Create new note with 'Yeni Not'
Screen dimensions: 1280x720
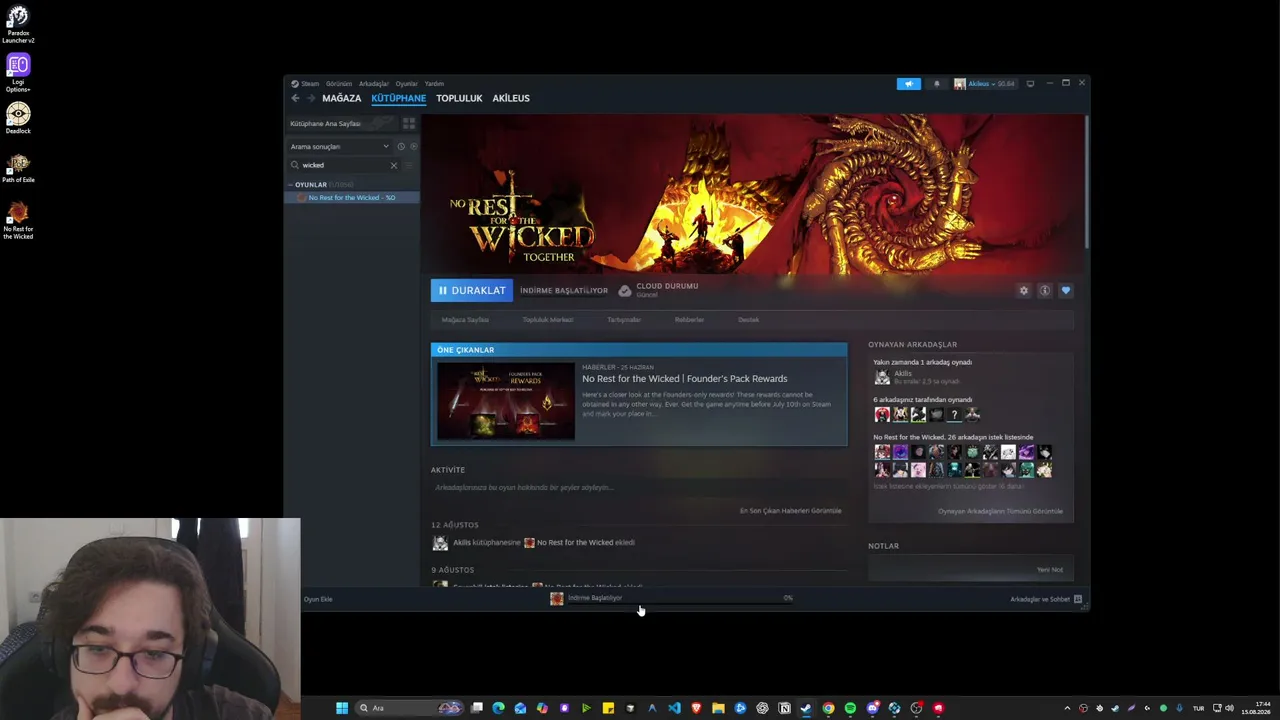(x=1049, y=570)
